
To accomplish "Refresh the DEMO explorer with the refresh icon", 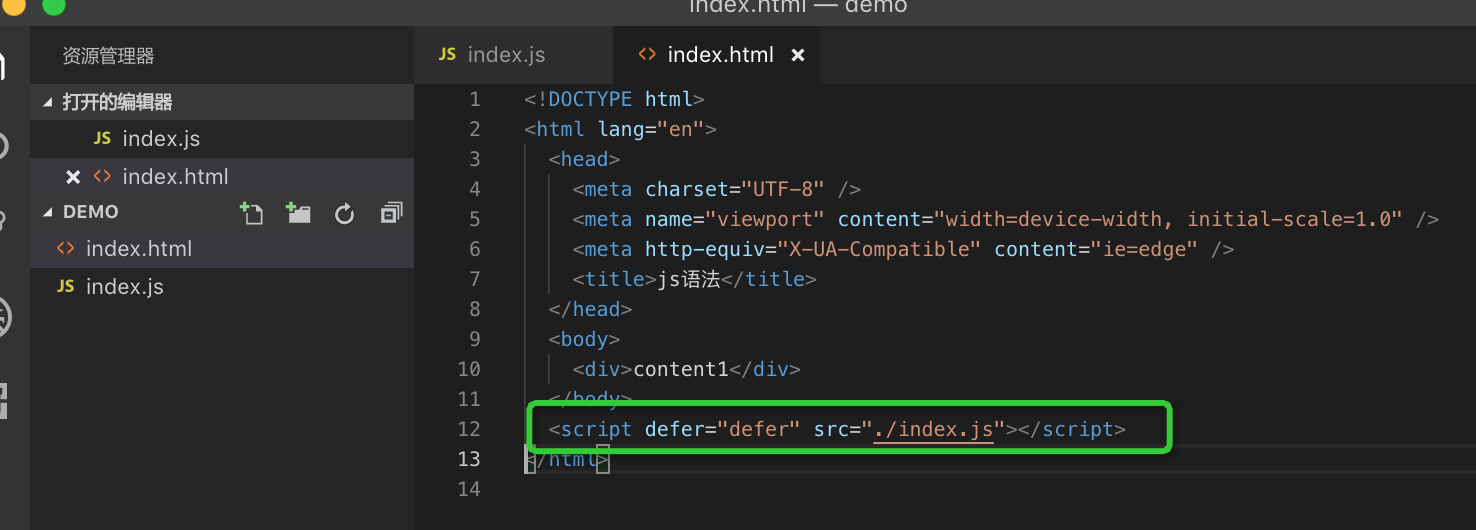I will tap(345, 213).
